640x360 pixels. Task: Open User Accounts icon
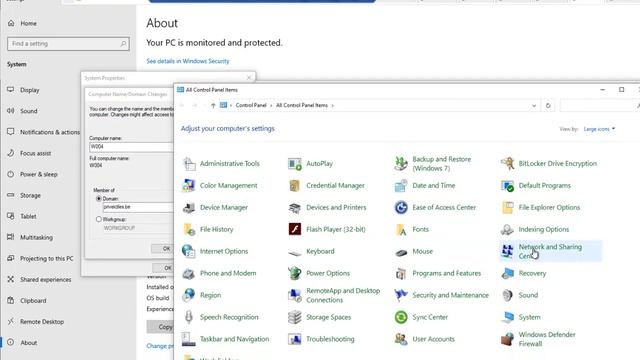pos(401,339)
